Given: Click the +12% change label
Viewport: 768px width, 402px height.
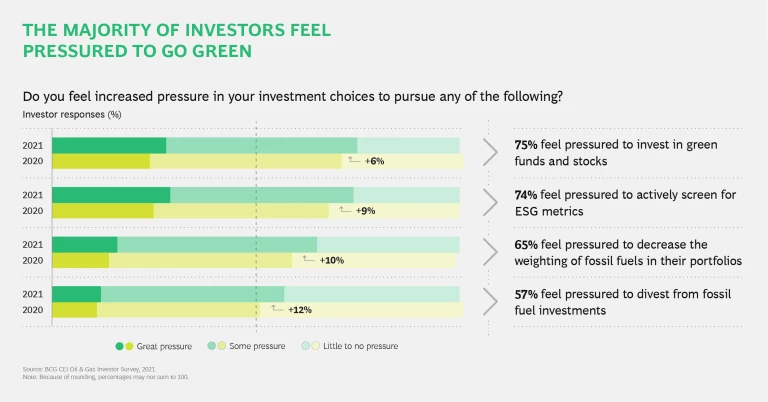Looking at the screenshot, I should [300, 310].
